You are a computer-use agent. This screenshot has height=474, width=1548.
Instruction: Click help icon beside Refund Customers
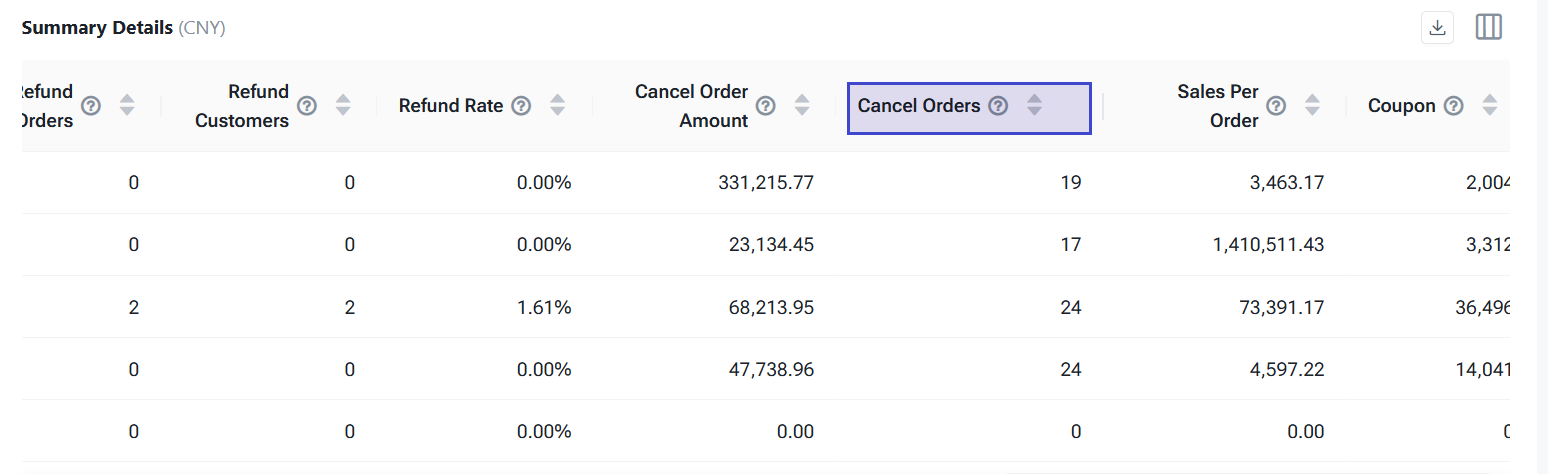tap(308, 106)
